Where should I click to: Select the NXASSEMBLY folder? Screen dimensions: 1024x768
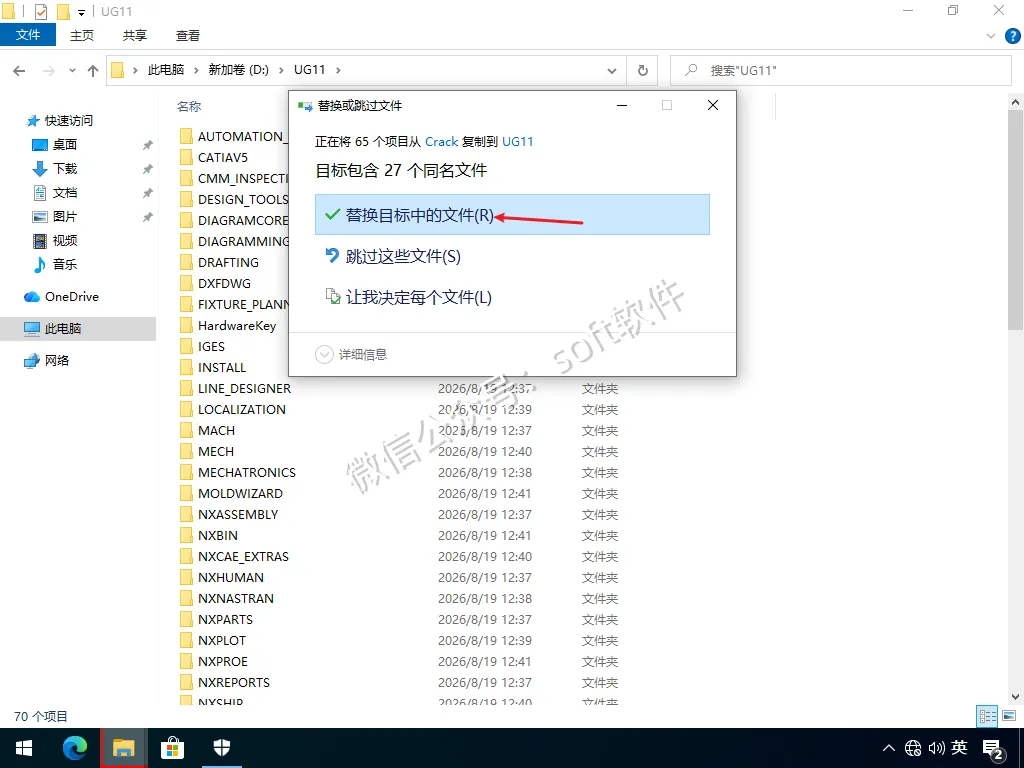pos(238,515)
